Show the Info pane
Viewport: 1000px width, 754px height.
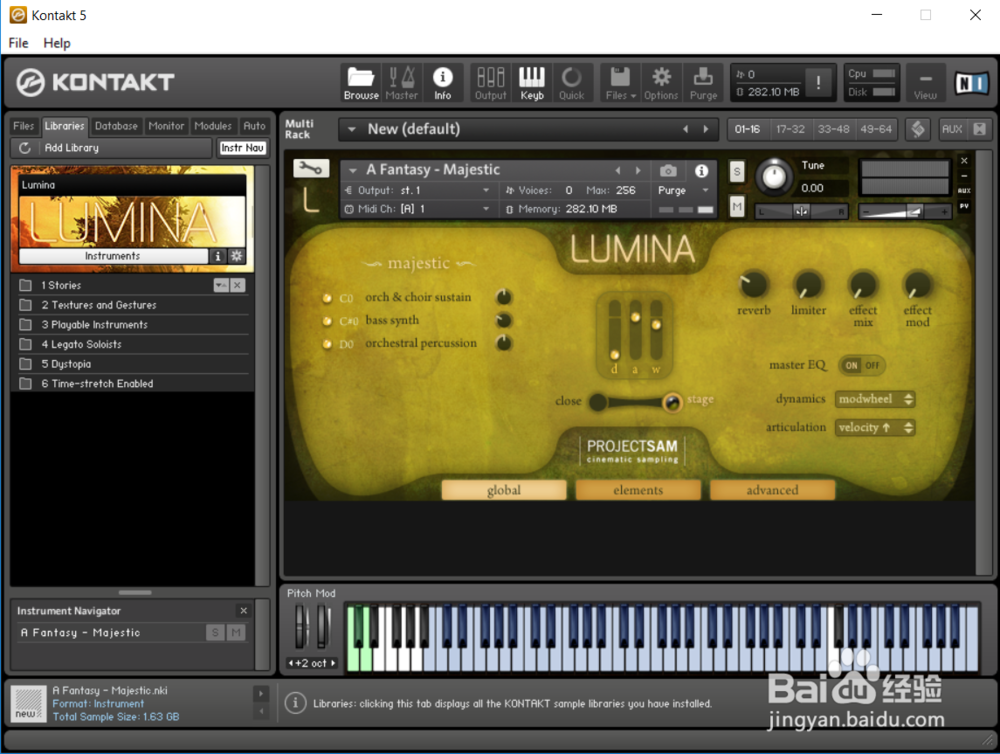pos(442,83)
